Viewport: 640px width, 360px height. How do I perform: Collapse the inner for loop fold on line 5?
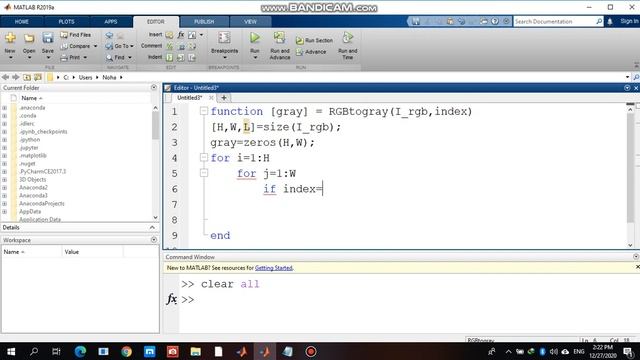point(204,173)
